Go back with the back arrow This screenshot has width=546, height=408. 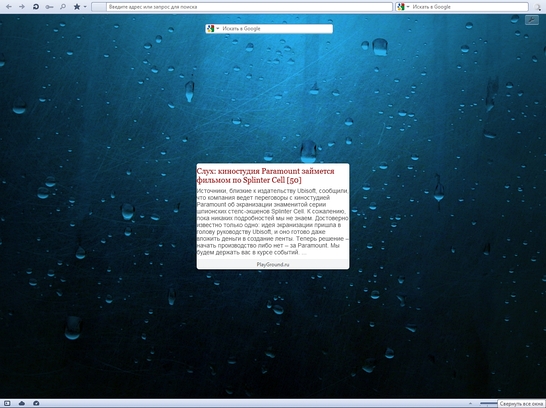point(9,7)
